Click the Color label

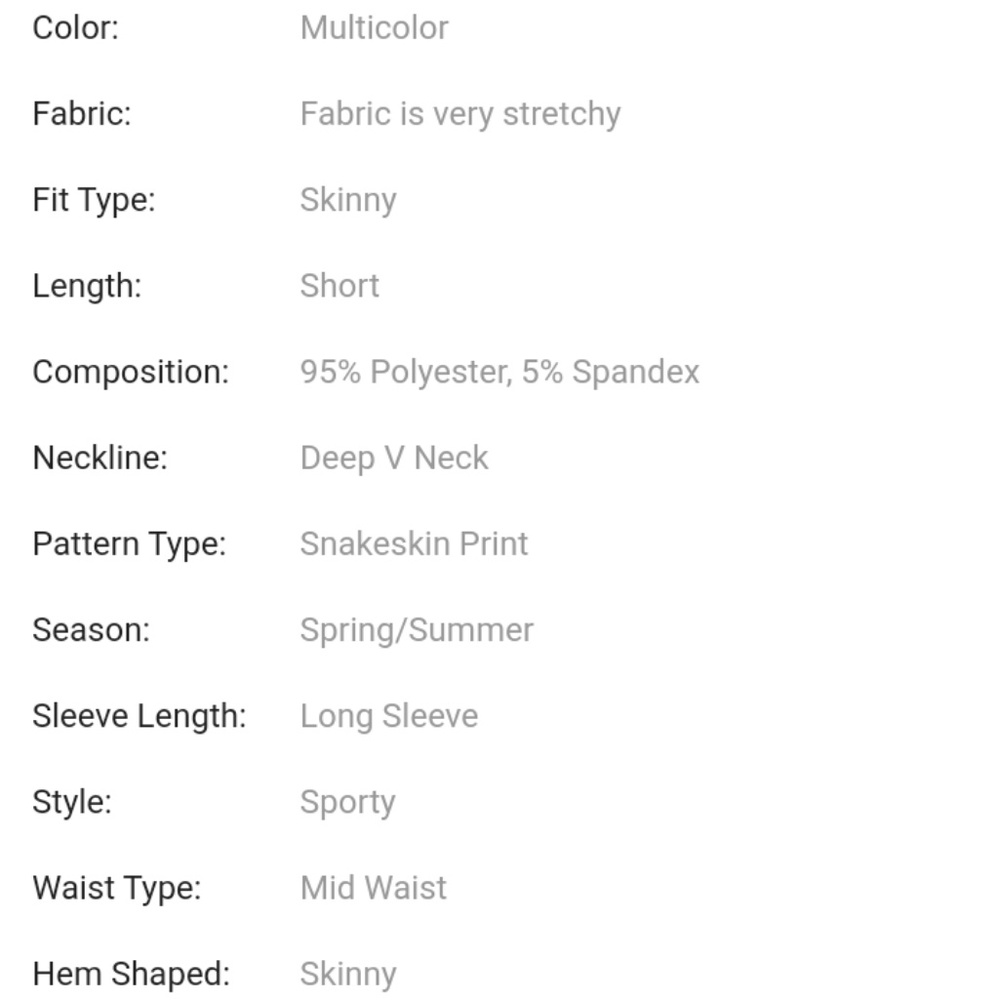click(75, 28)
